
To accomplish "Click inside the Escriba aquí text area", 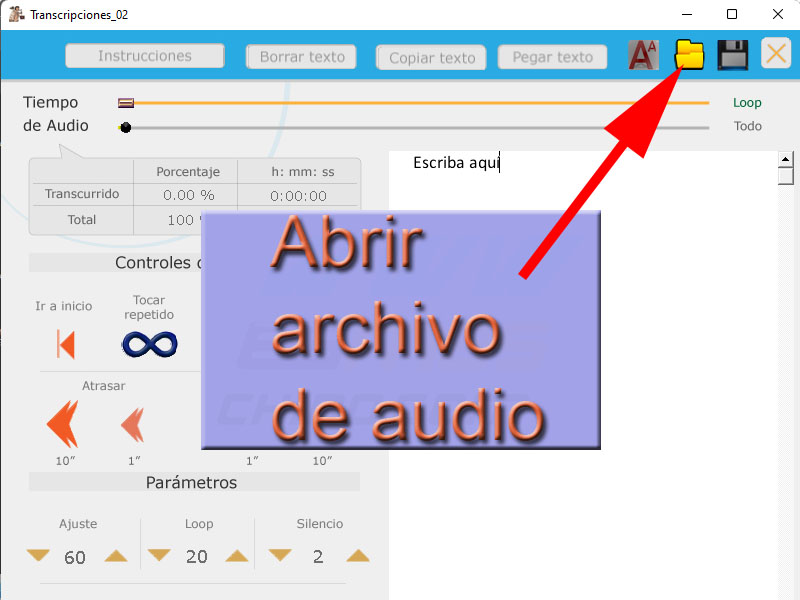I will [x=583, y=375].
